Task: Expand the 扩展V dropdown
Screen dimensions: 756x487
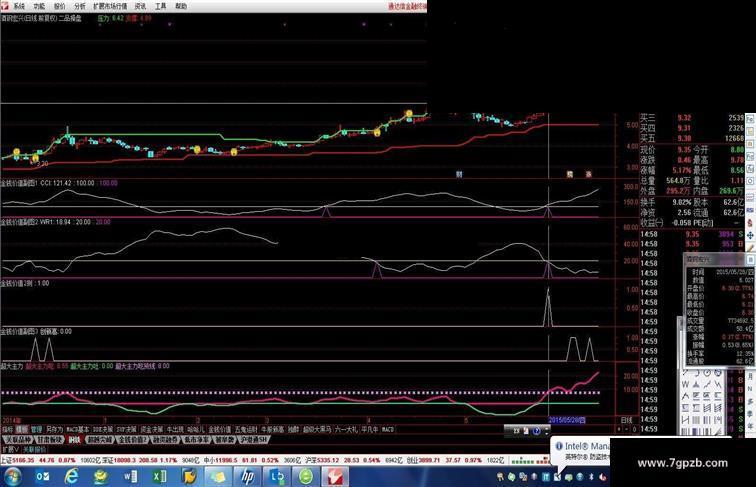Action: tap(10, 449)
